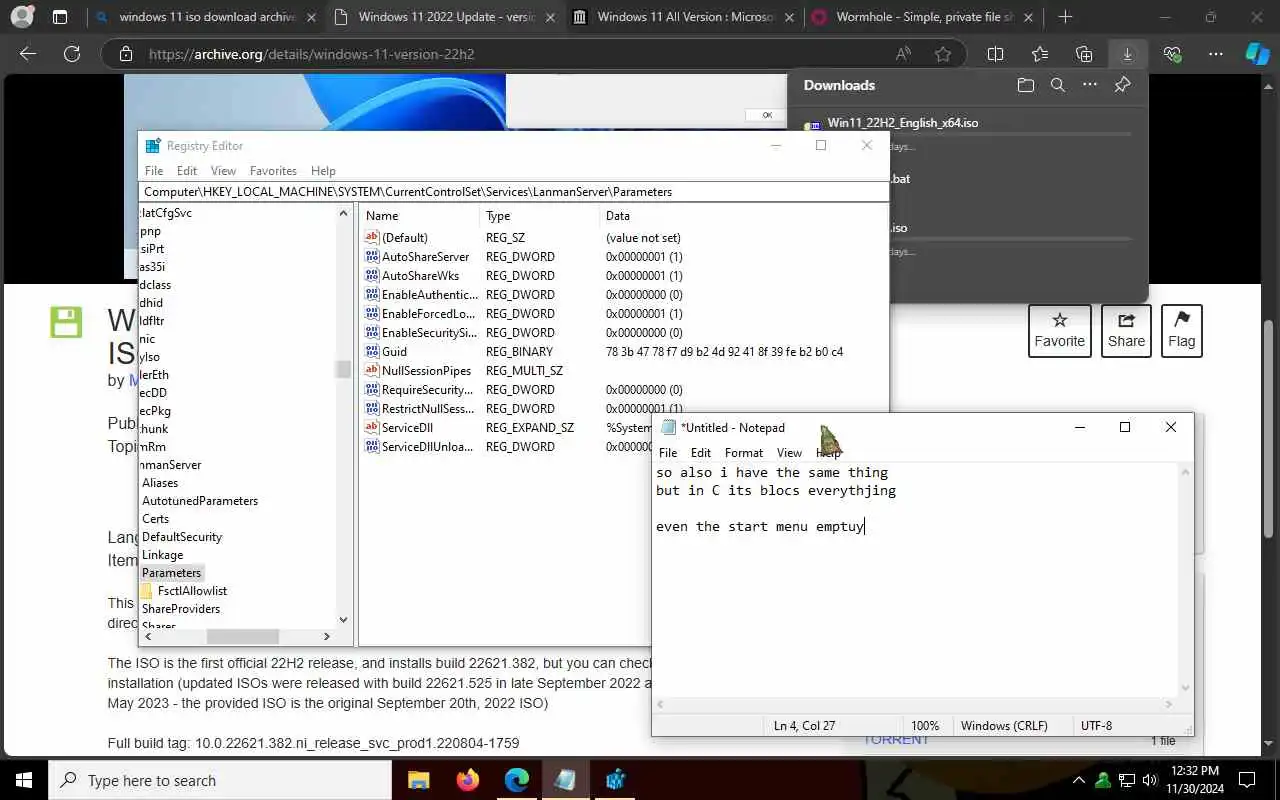Click Windows taskbar search box
The image size is (1280, 800).
coord(220,780)
